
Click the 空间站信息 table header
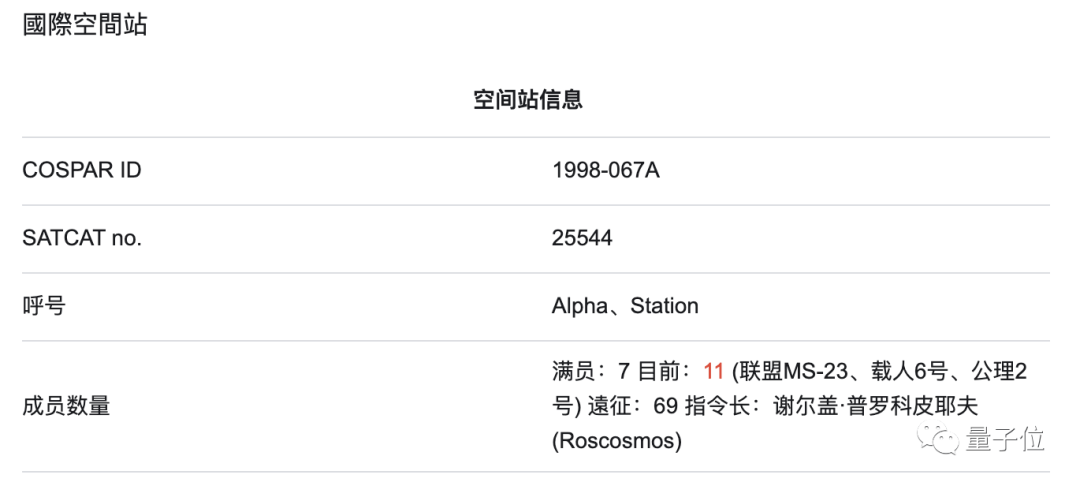[528, 99]
